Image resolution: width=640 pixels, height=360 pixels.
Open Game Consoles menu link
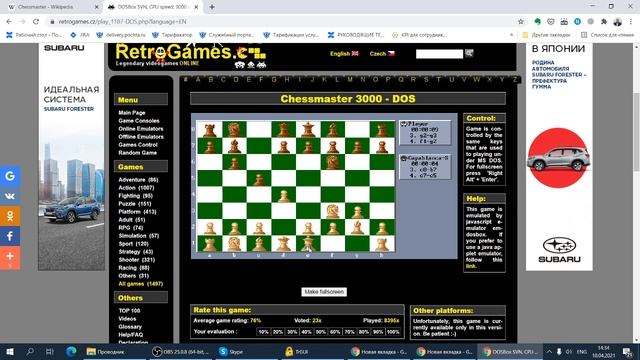pos(139,121)
